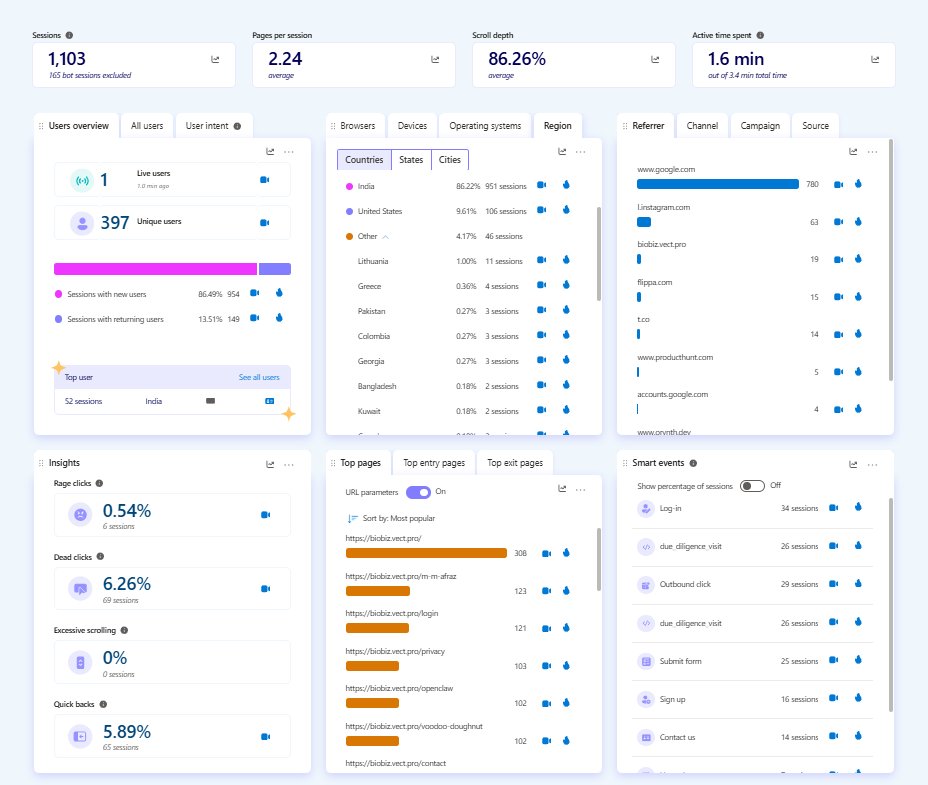
Task: Open Sort by: Most popular dropdown
Action: (391, 518)
